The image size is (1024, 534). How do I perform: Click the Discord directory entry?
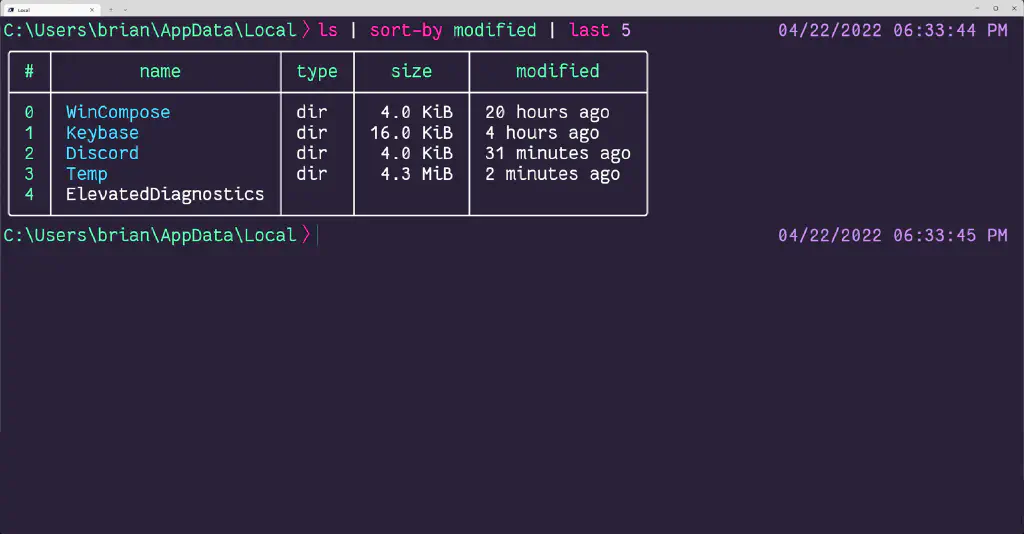click(102, 153)
